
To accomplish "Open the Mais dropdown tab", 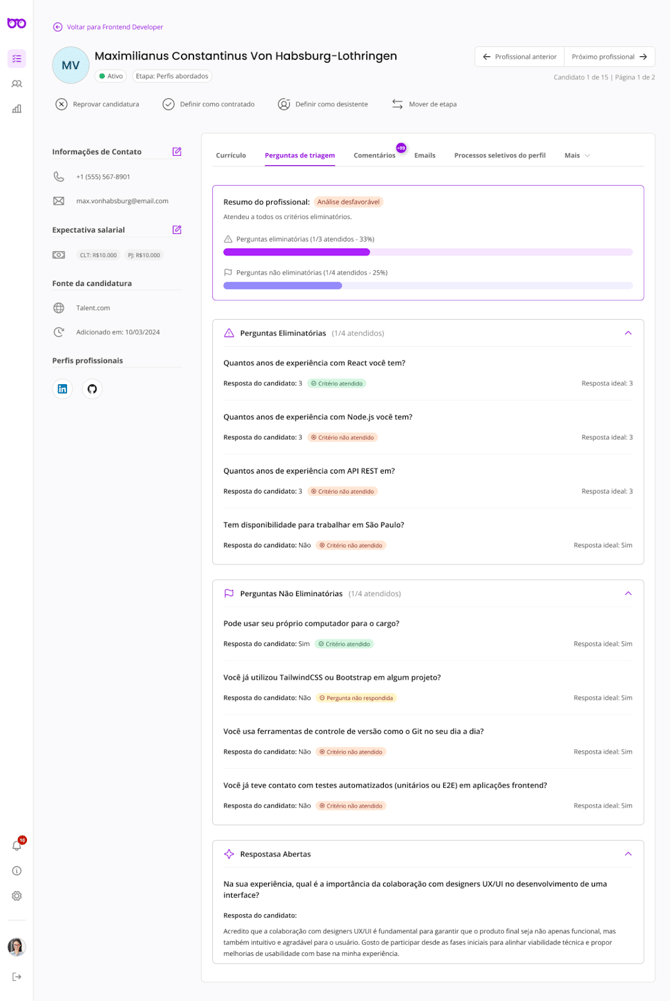I will point(577,156).
